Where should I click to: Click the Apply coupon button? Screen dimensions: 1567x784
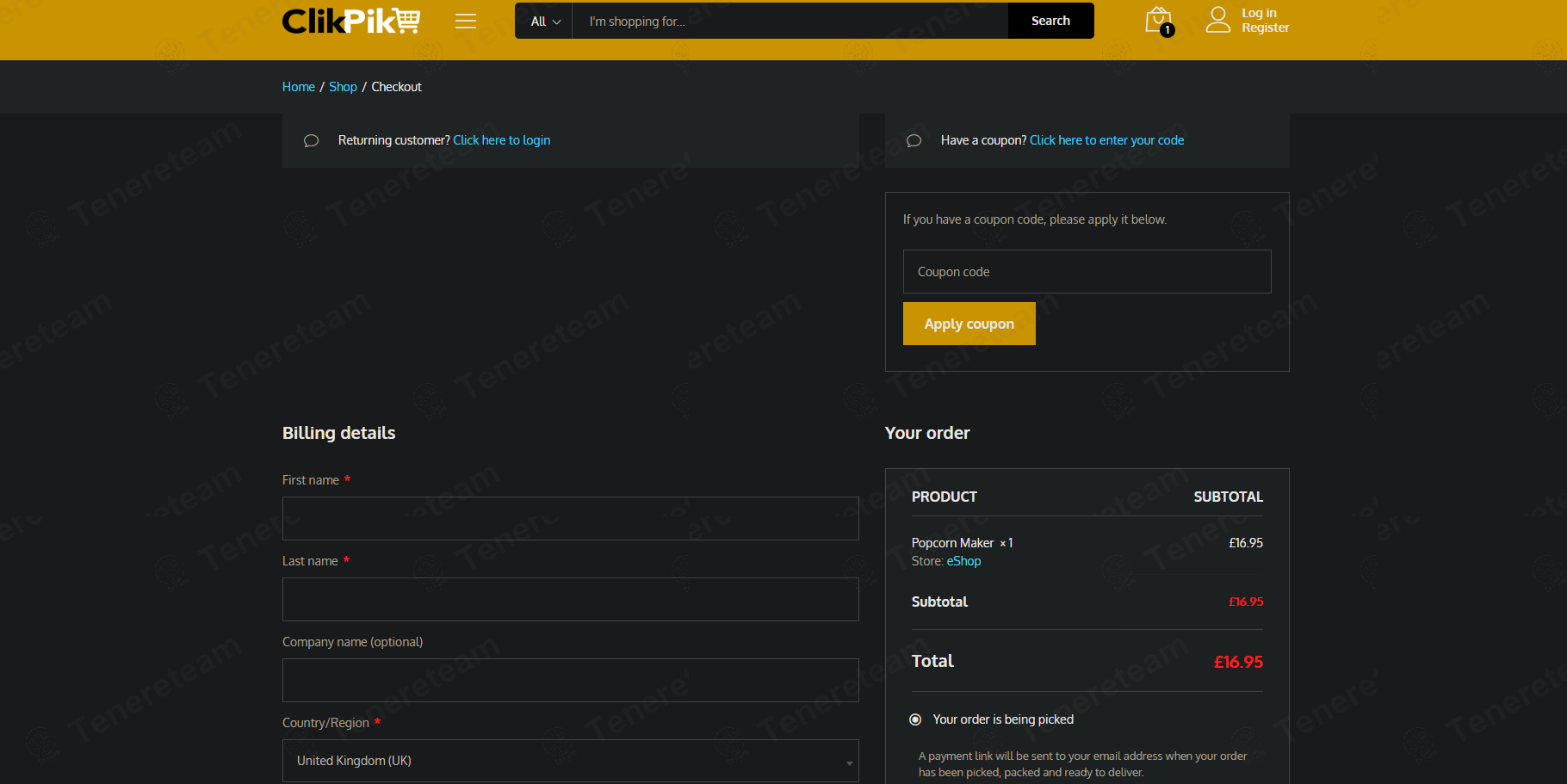(969, 324)
